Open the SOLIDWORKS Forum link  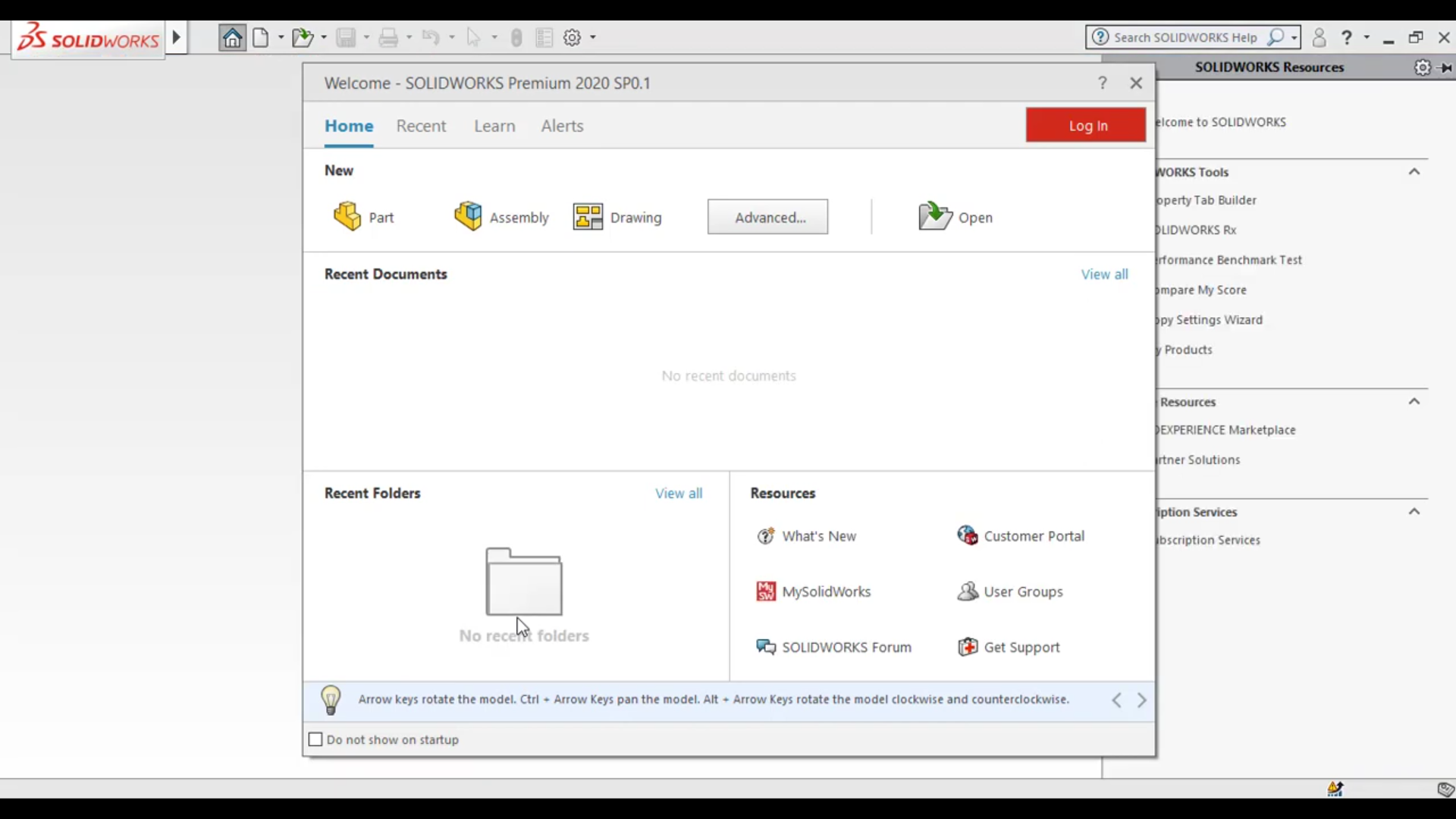(846, 647)
